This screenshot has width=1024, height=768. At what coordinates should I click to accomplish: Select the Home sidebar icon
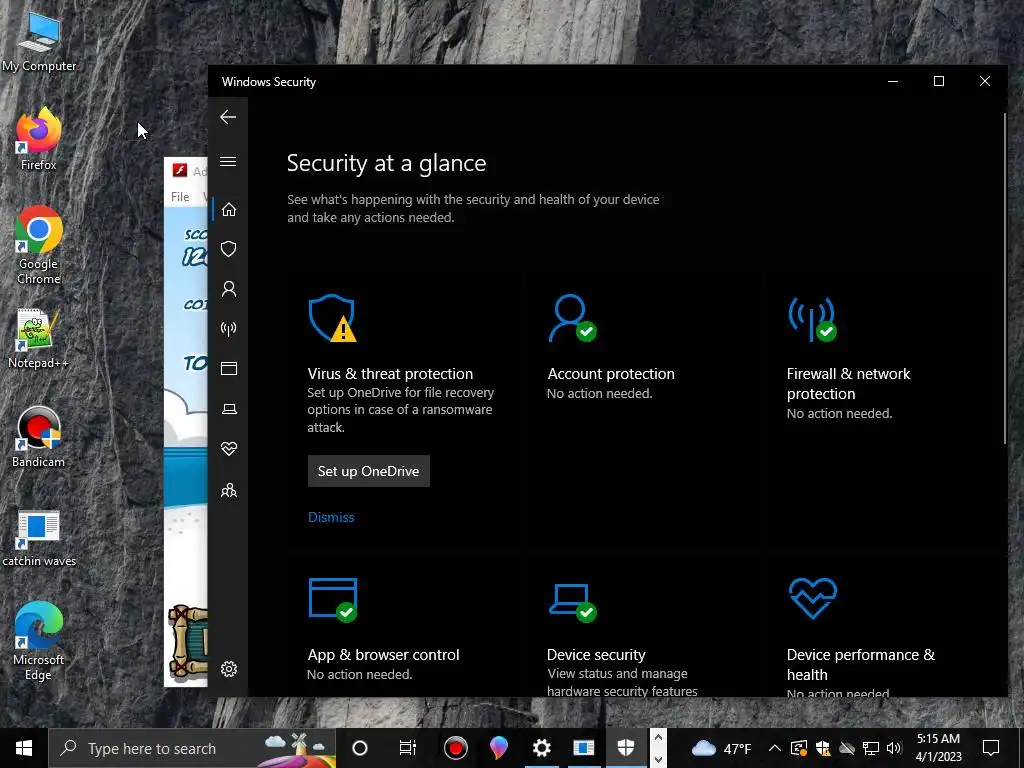(229, 210)
